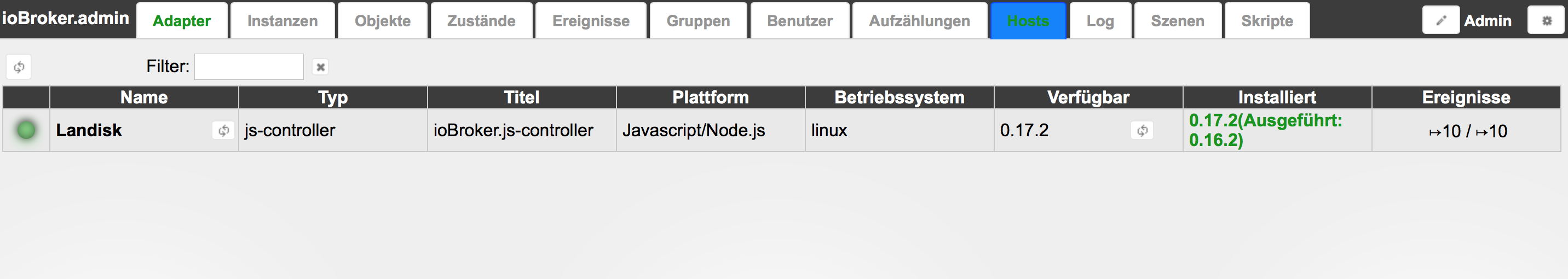Open the Benutzer tab

click(x=799, y=21)
